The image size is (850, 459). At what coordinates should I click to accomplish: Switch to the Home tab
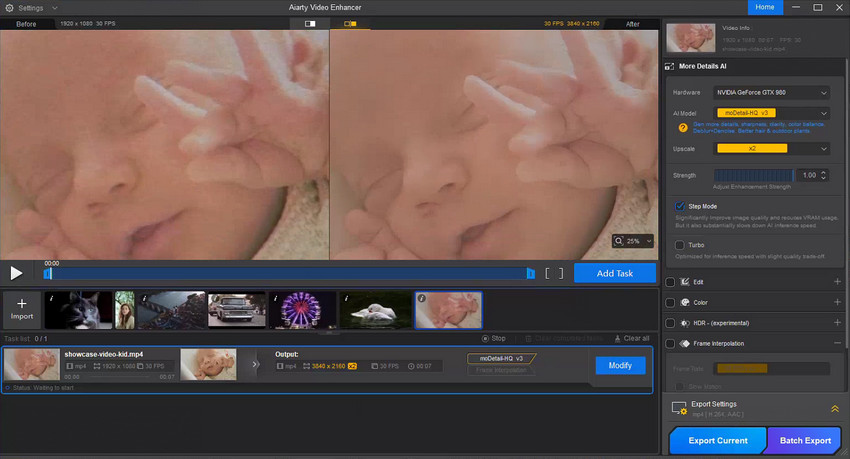pos(765,7)
